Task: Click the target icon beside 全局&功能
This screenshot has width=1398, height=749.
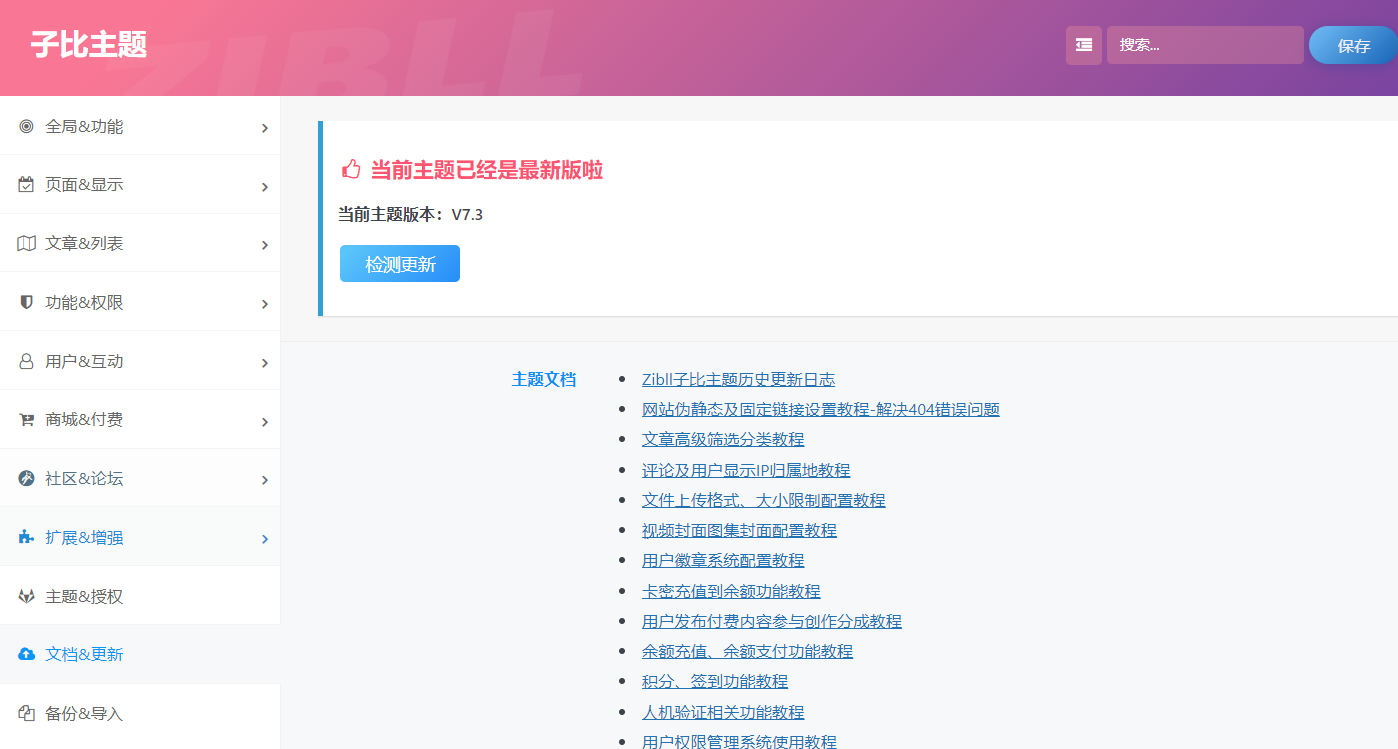Action: click(x=26, y=126)
